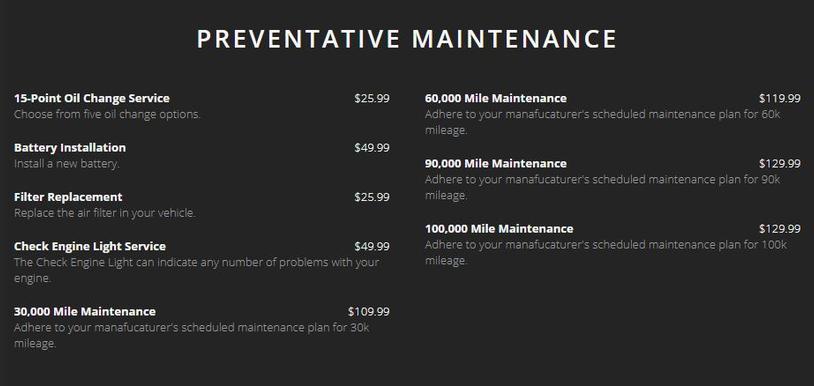814x386 pixels.
Task: Open Check Engine Light Service item
Action: (90, 246)
